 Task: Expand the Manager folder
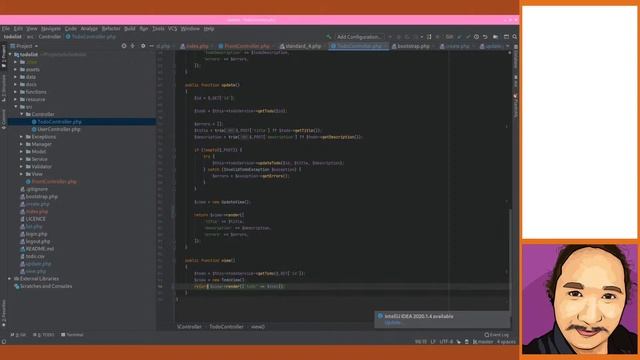pos(22,144)
